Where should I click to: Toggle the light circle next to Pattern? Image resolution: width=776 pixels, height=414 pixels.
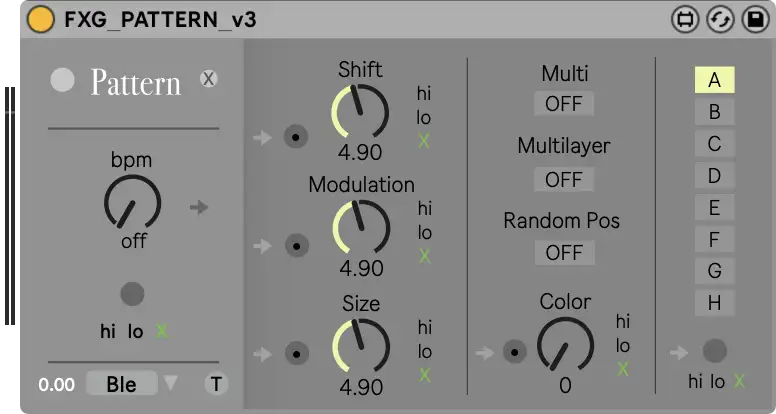(x=62, y=80)
